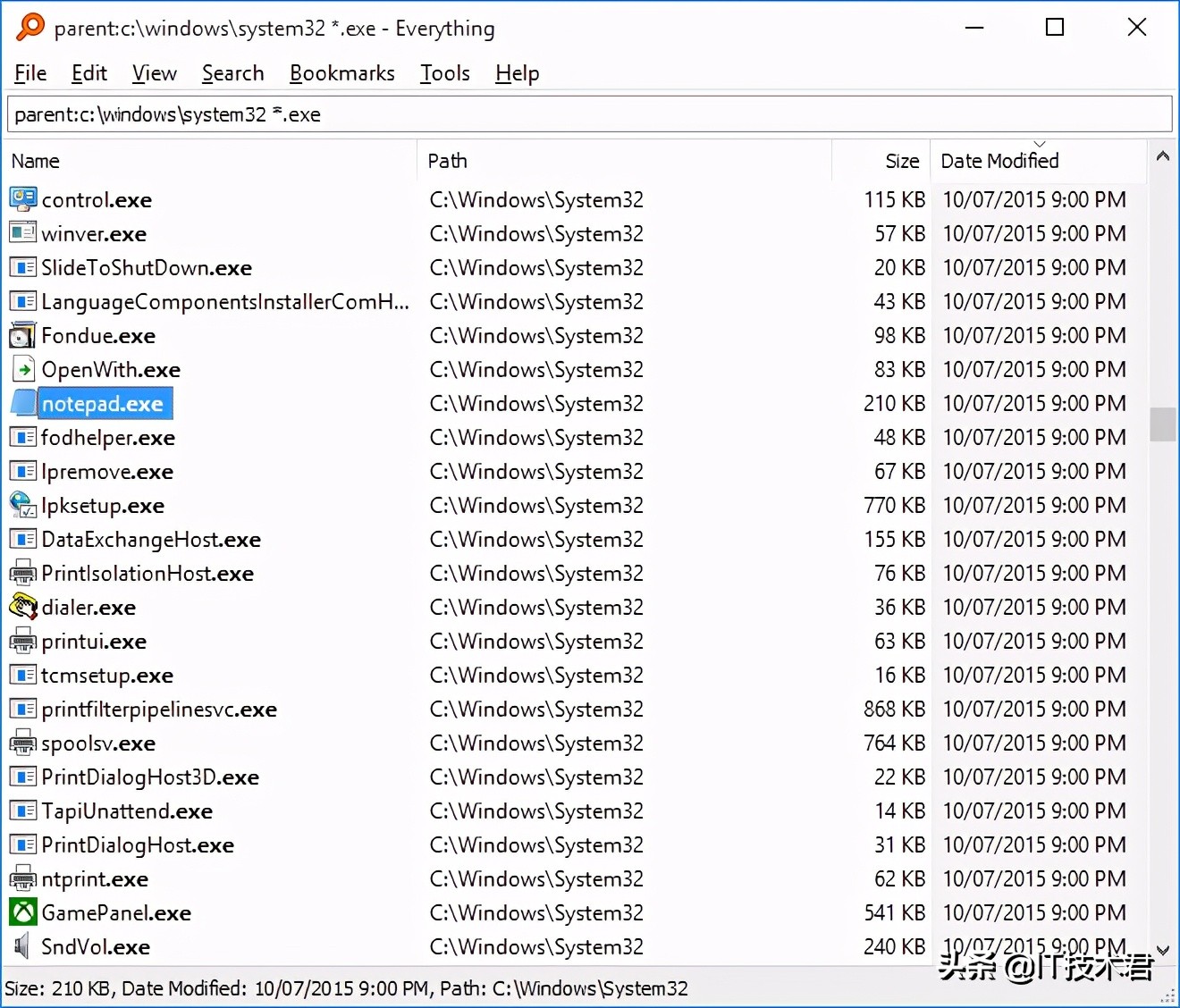
Task: Click the green arrow icon beside OpenWith.exe
Action: pos(22,369)
